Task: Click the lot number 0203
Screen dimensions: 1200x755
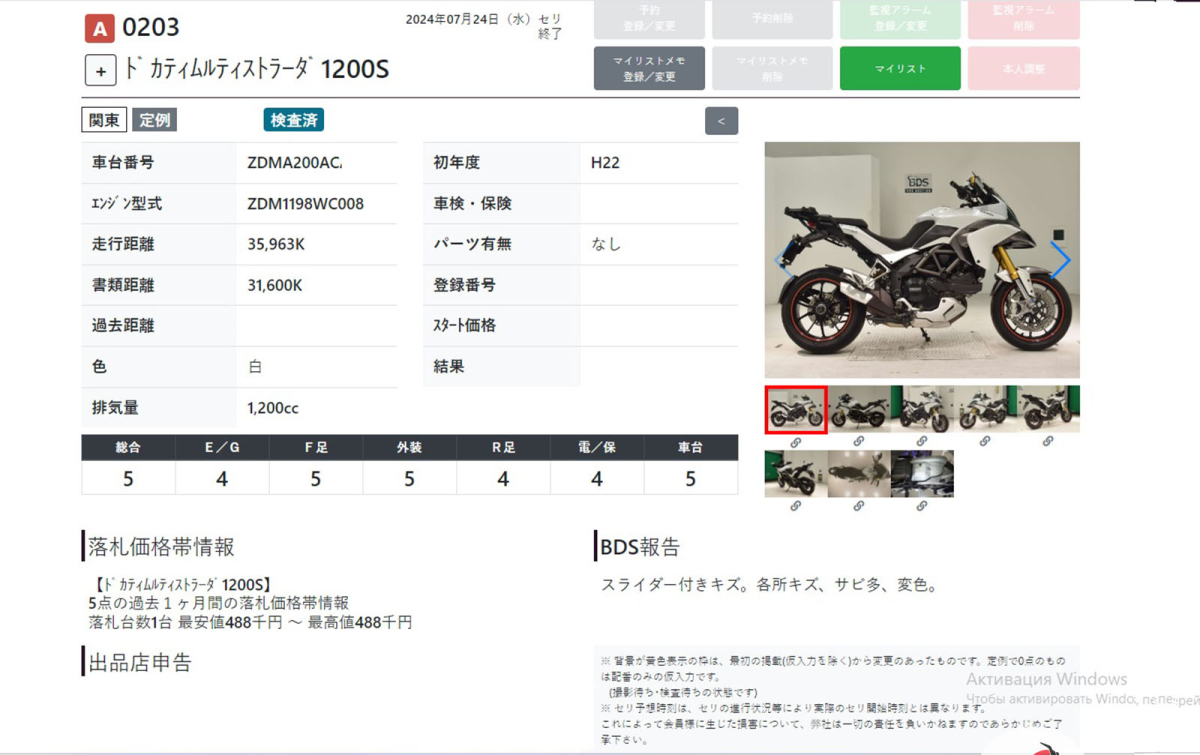Action: point(151,28)
